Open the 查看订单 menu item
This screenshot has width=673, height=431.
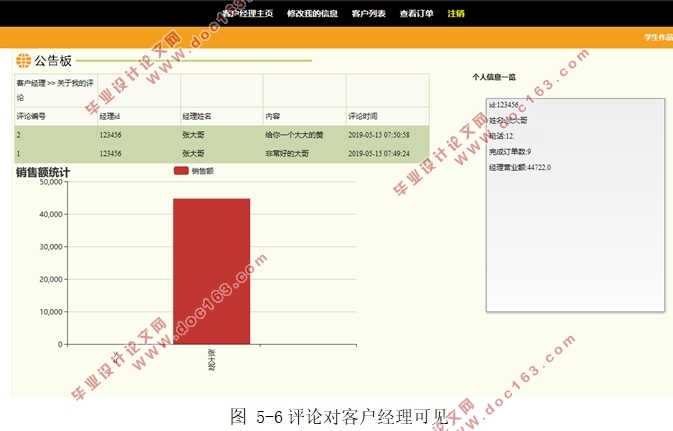417,14
